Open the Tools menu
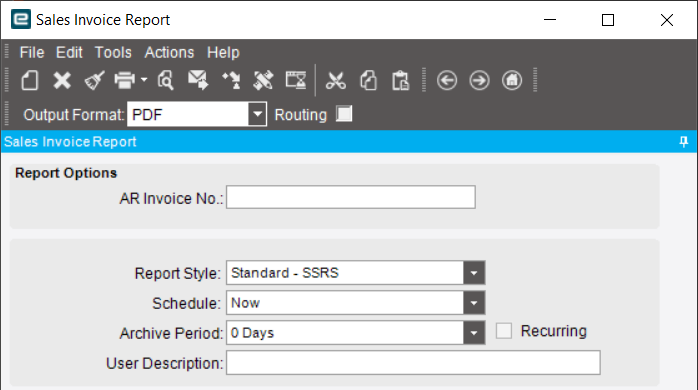Image resolution: width=698 pixels, height=390 pixels. click(113, 53)
